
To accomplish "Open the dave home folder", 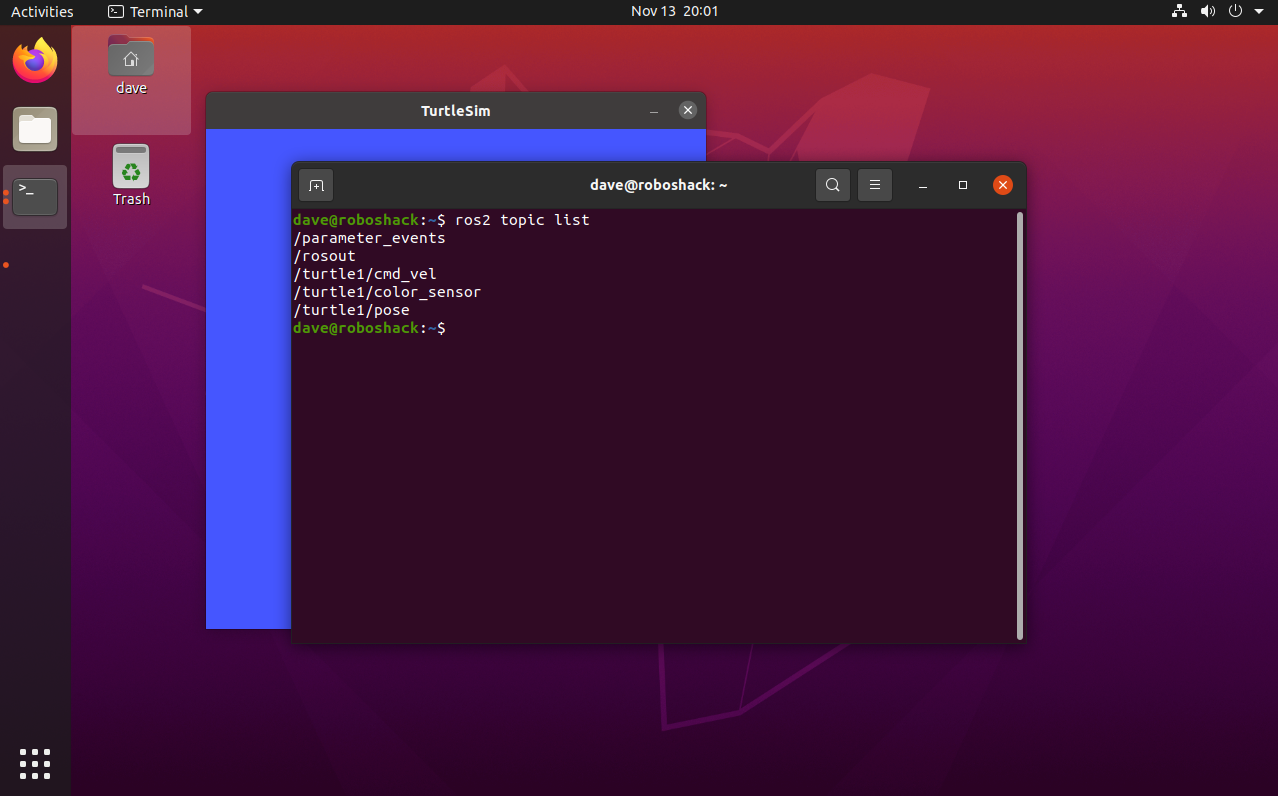I will tap(131, 66).
